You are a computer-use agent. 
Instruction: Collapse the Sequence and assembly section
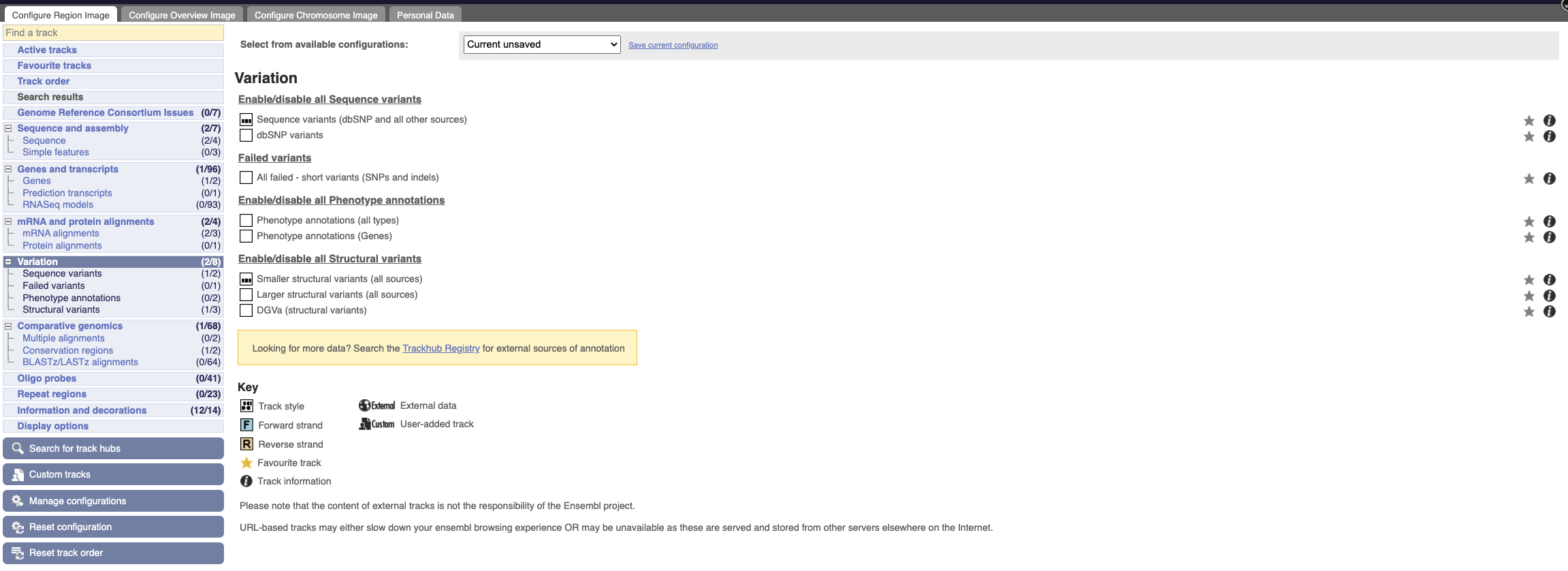coord(8,128)
